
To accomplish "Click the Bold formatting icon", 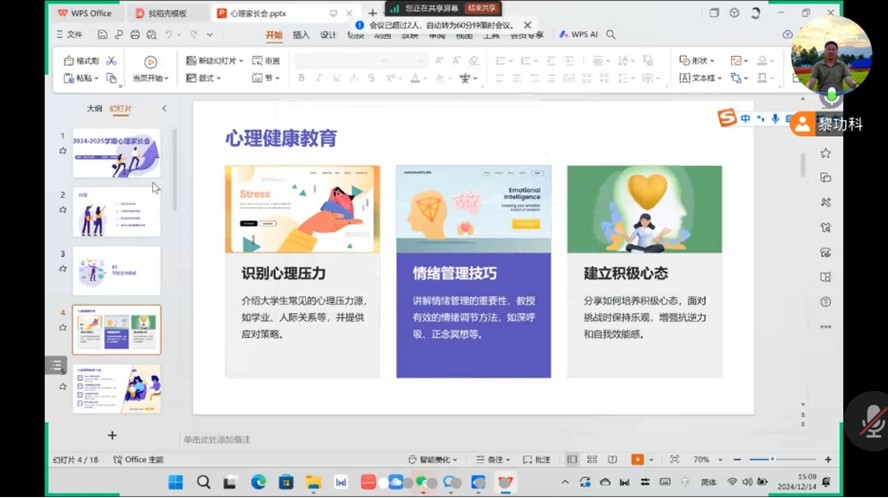I will tap(301, 78).
